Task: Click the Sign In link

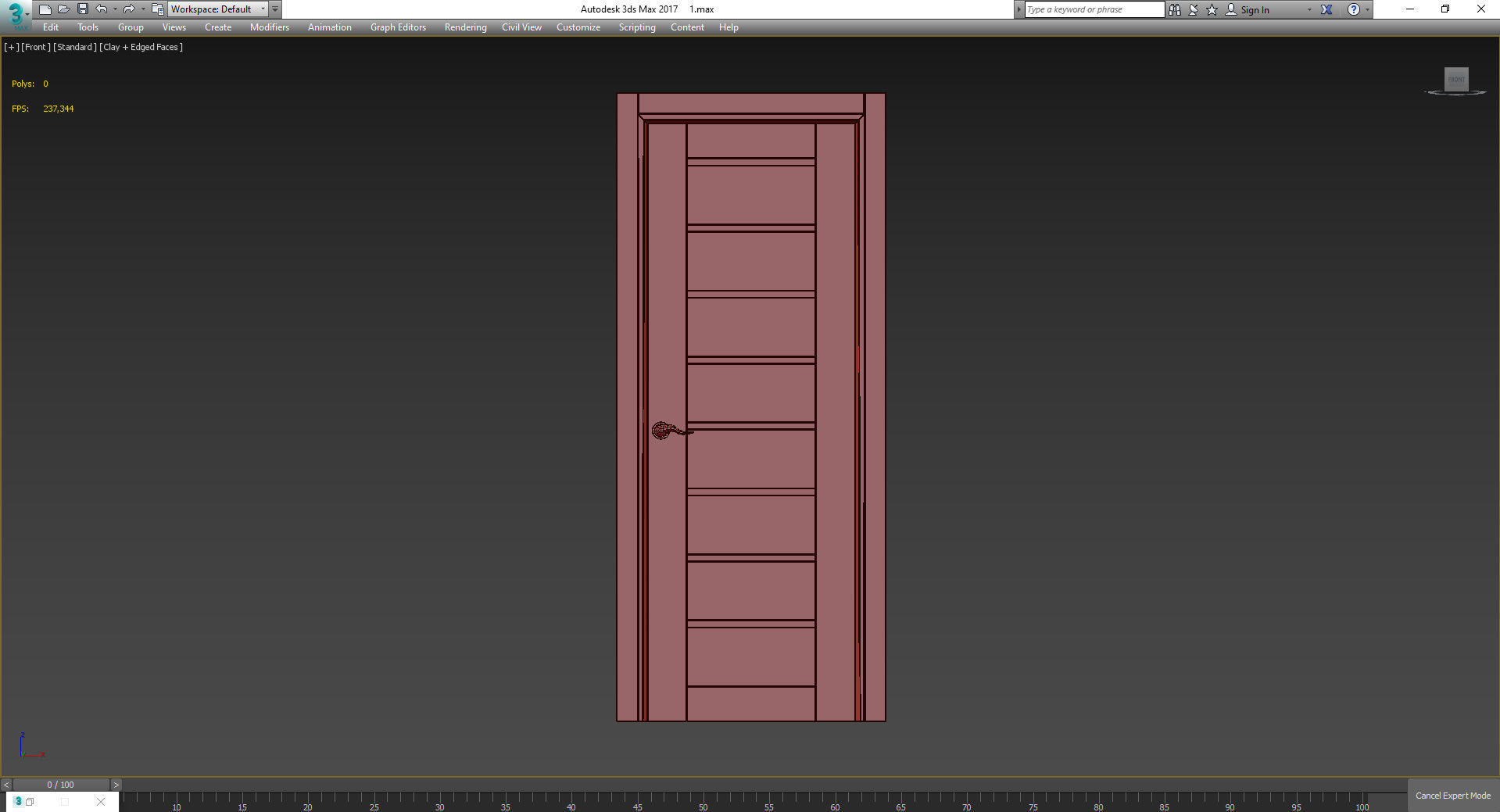Action: click(1255, 10)
